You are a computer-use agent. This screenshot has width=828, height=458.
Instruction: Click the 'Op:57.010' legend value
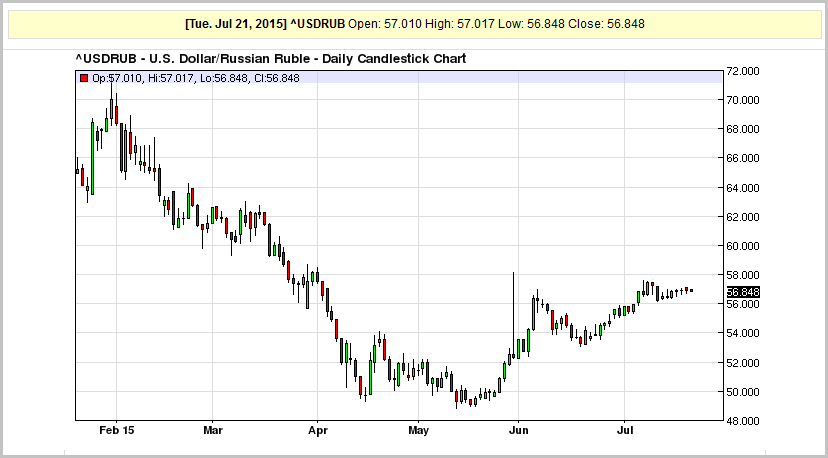click(x=117, y=78)
